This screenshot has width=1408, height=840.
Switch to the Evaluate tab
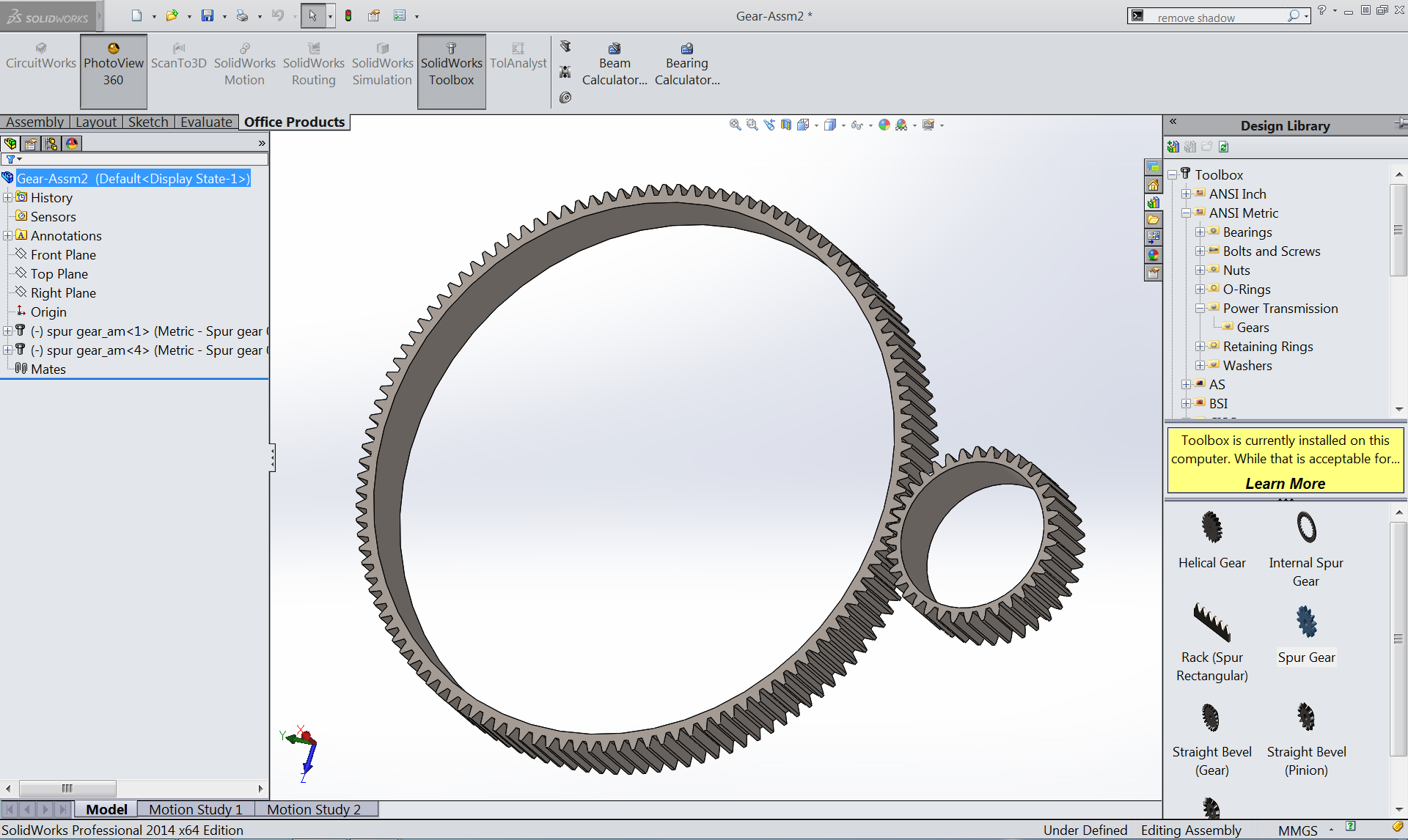(206, 122)
